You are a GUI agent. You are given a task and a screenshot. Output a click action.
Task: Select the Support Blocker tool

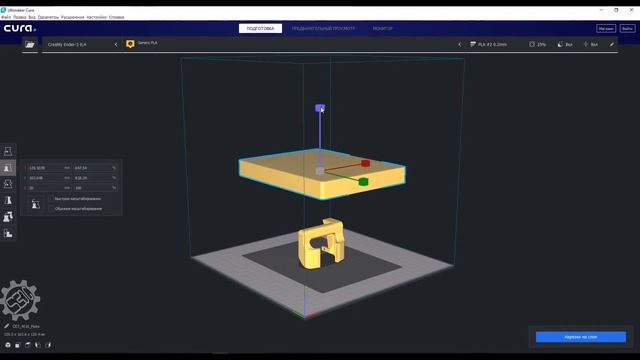pos(8,233)
